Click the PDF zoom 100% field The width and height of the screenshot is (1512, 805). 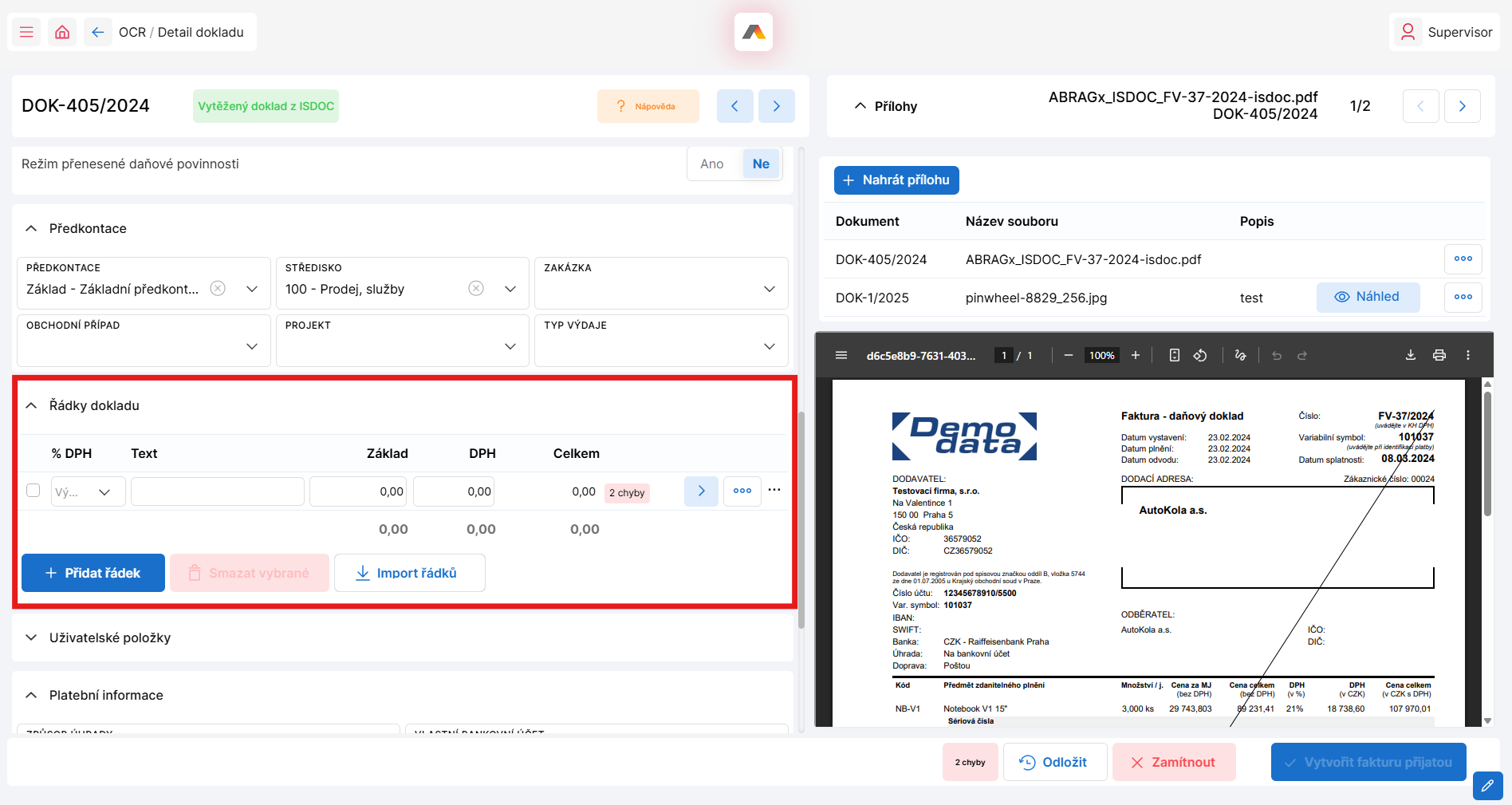click(x=1102, y=355)
